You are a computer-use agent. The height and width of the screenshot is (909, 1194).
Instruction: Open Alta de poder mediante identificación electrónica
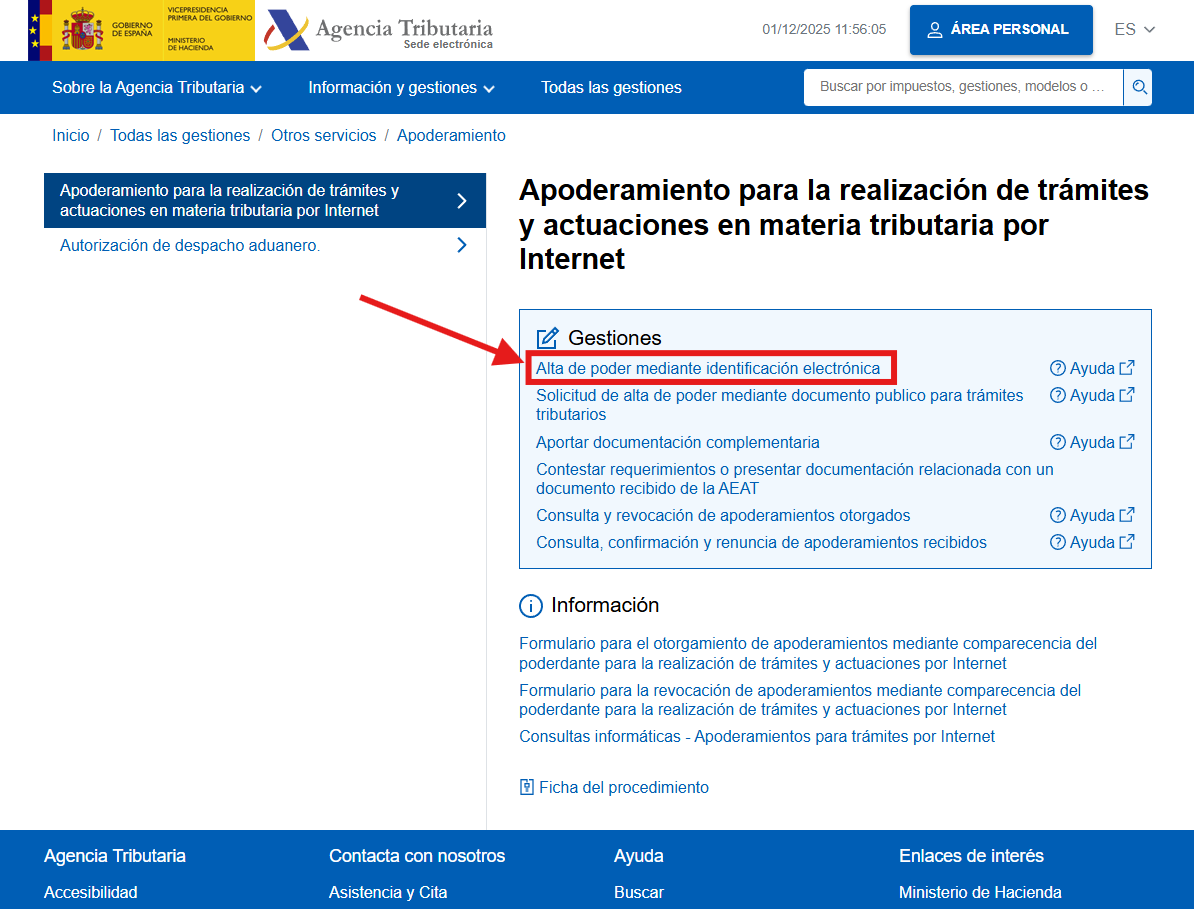(x=711, y=368)
